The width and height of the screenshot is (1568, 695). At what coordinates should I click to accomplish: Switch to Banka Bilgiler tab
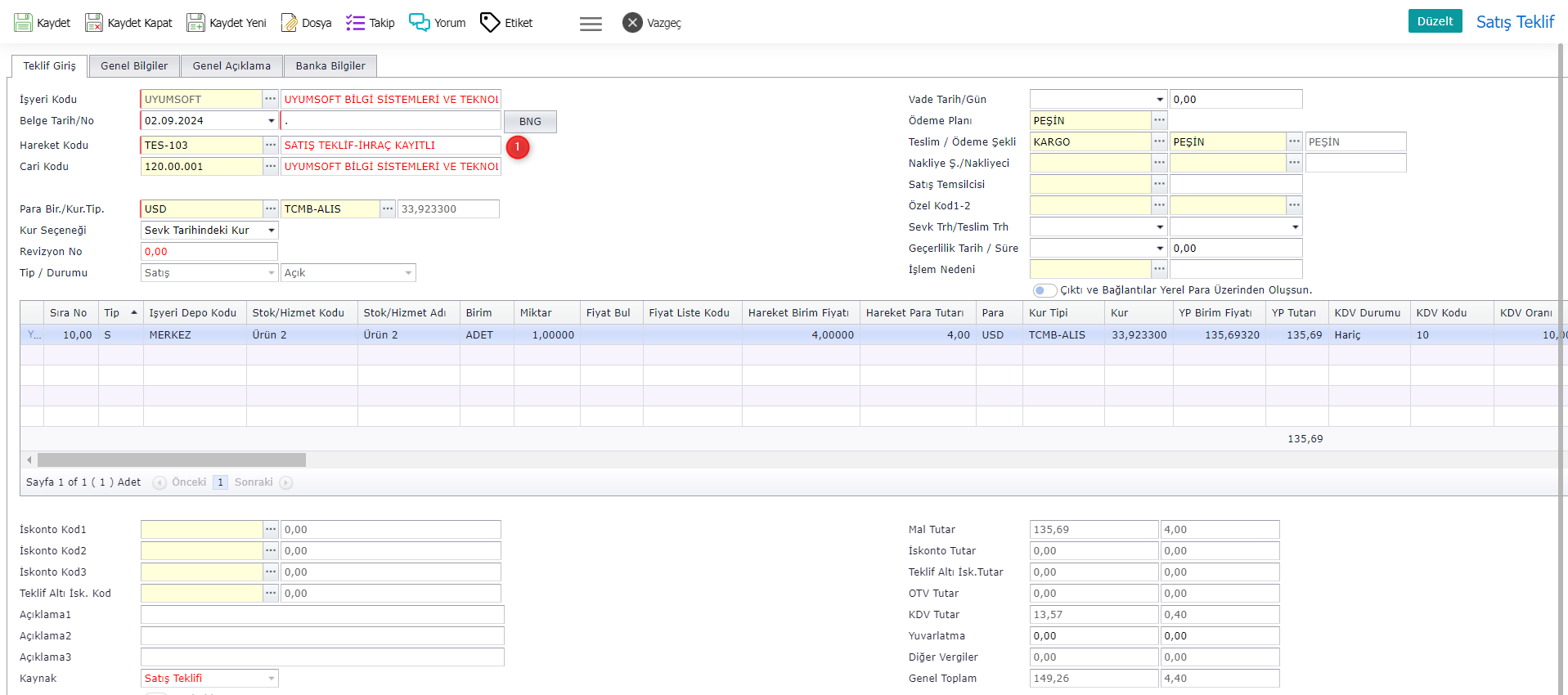(330, 65)
